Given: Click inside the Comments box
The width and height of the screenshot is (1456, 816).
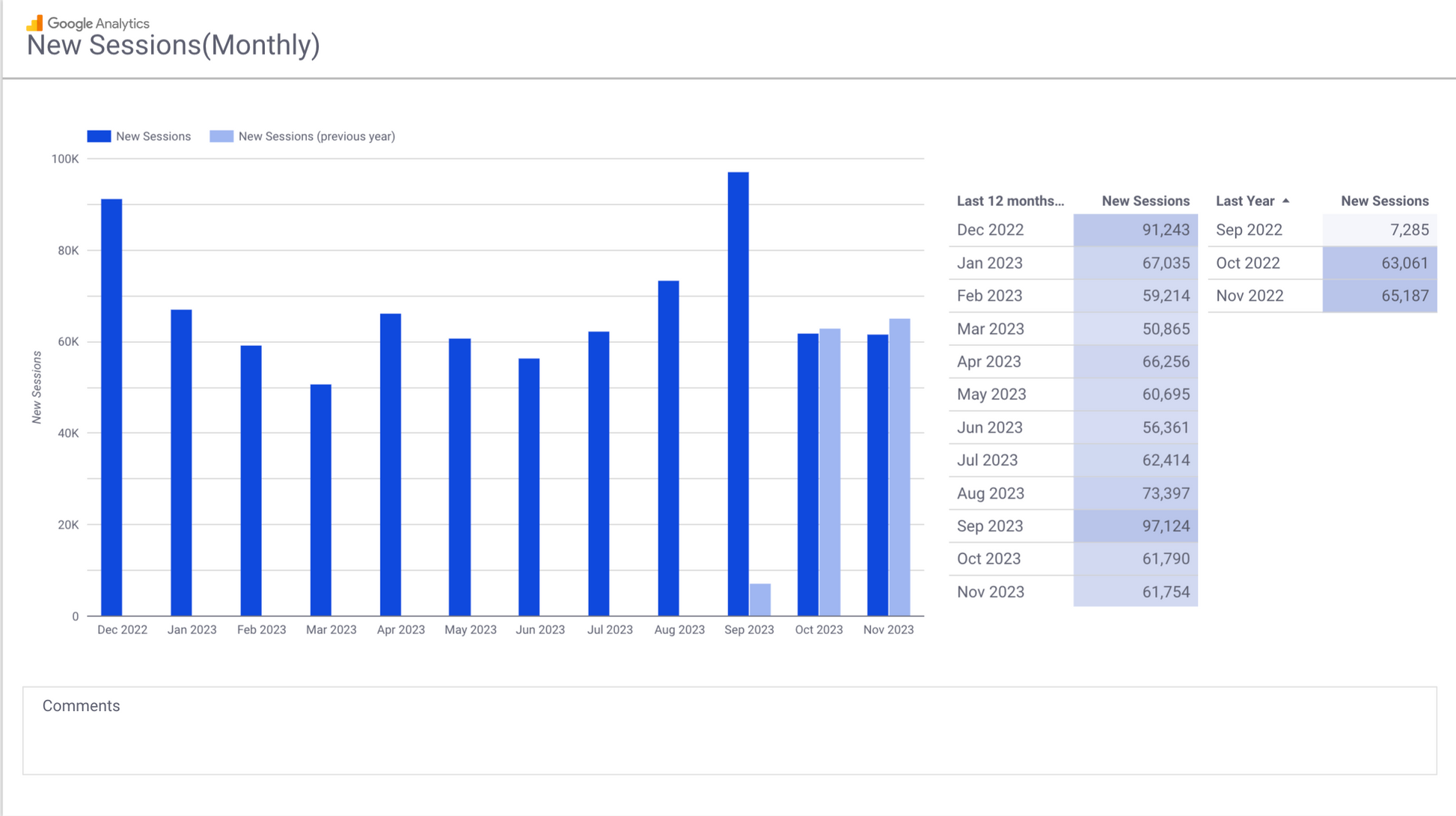Looking at the screenshot, I should click(729, 737).
